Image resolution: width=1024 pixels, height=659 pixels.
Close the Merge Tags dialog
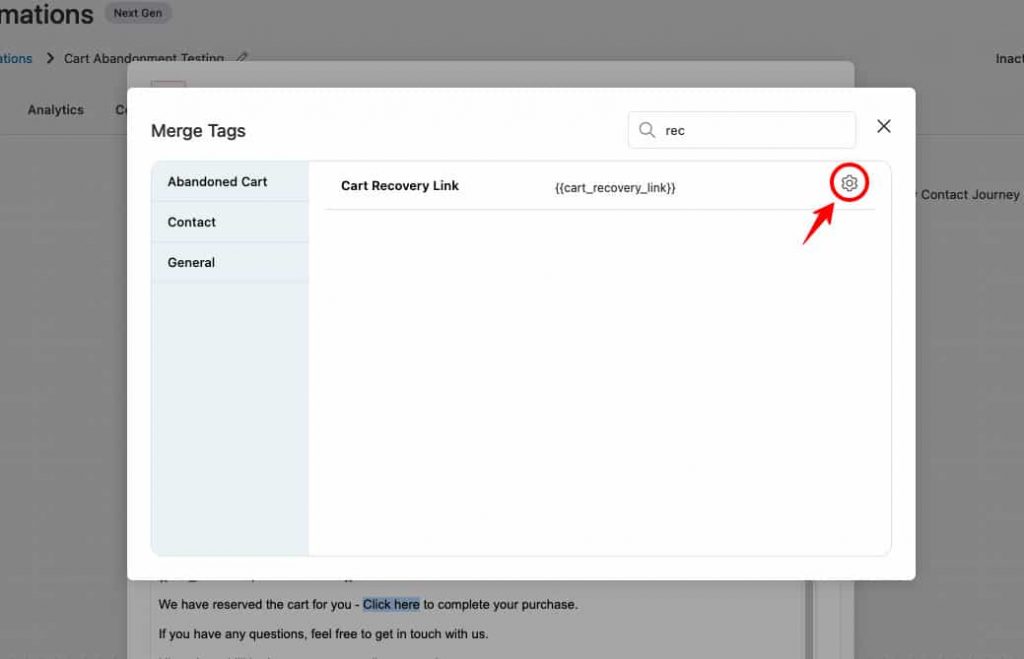tap(884, 126)
